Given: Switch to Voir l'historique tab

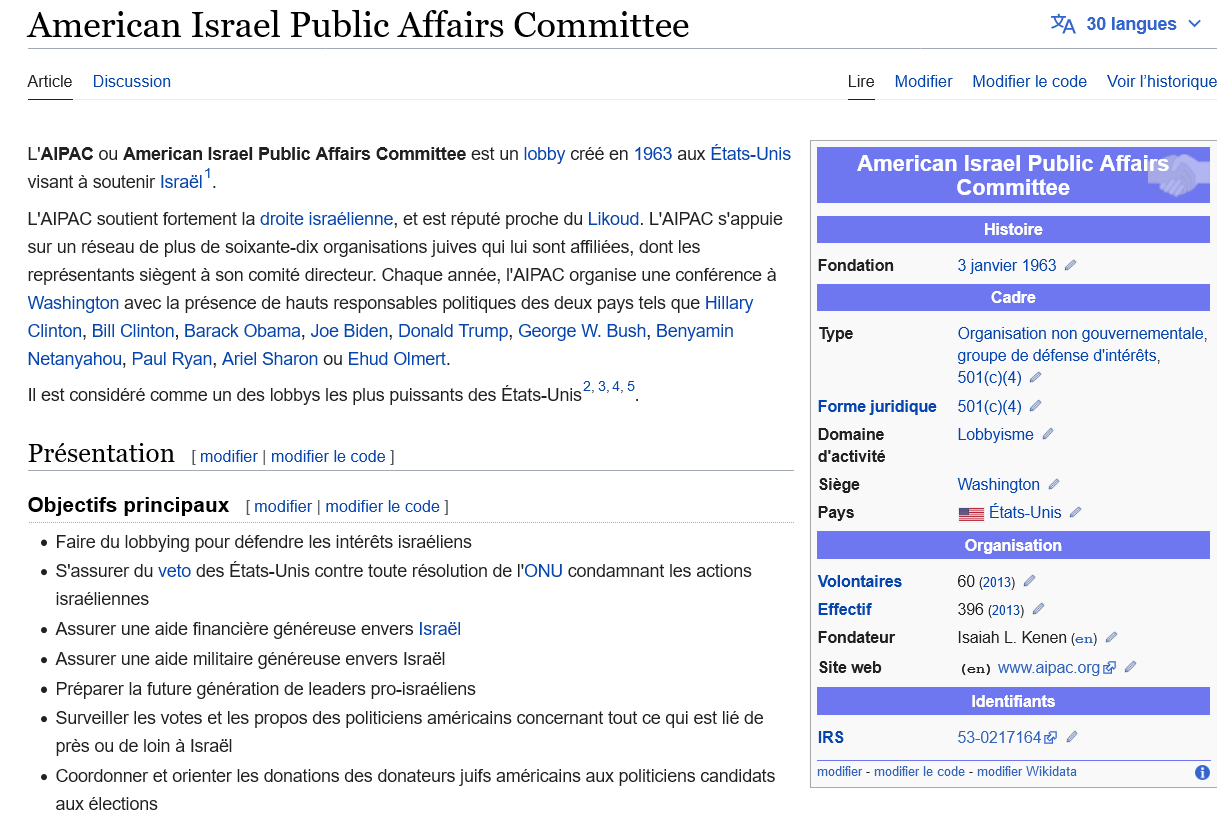Looking at the screenshot, I should pyautogui.click(x=1161, y=82).
